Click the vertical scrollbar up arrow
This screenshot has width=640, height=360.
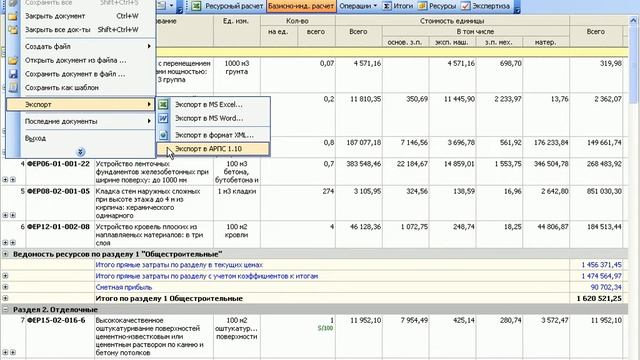point(633,20)
